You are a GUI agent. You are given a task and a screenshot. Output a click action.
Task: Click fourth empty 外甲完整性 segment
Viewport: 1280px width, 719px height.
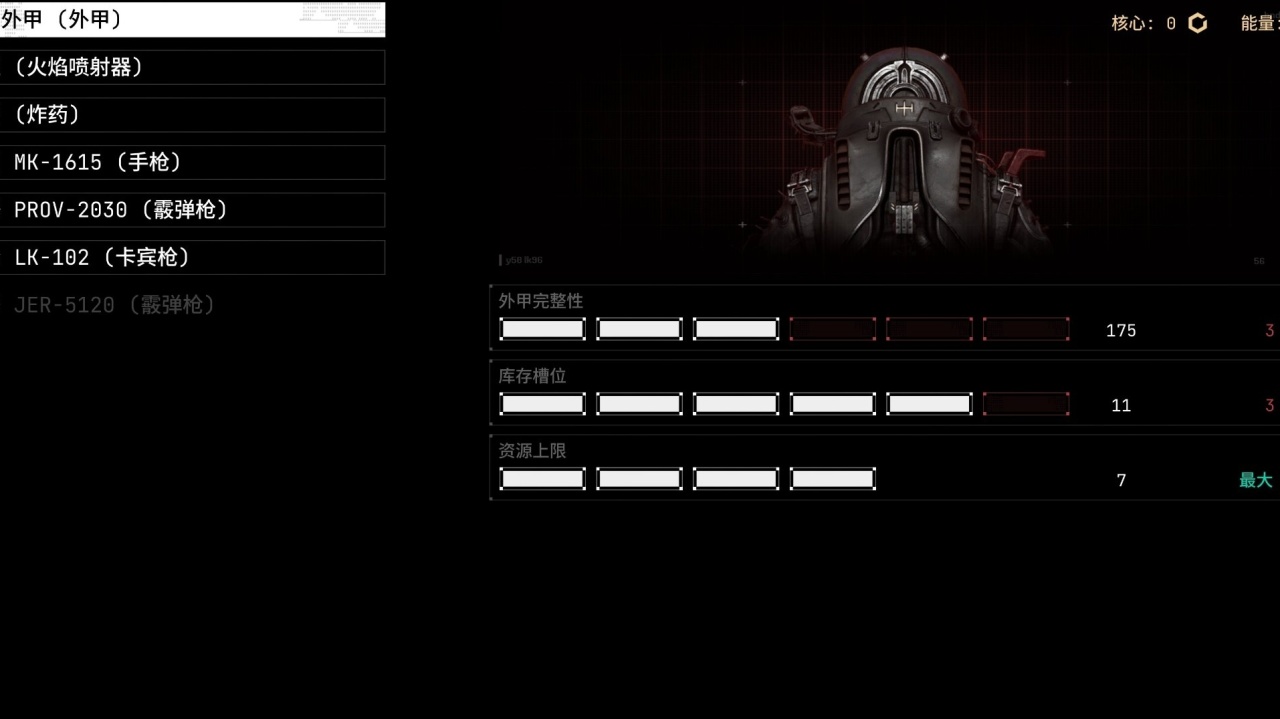point(832,329)
